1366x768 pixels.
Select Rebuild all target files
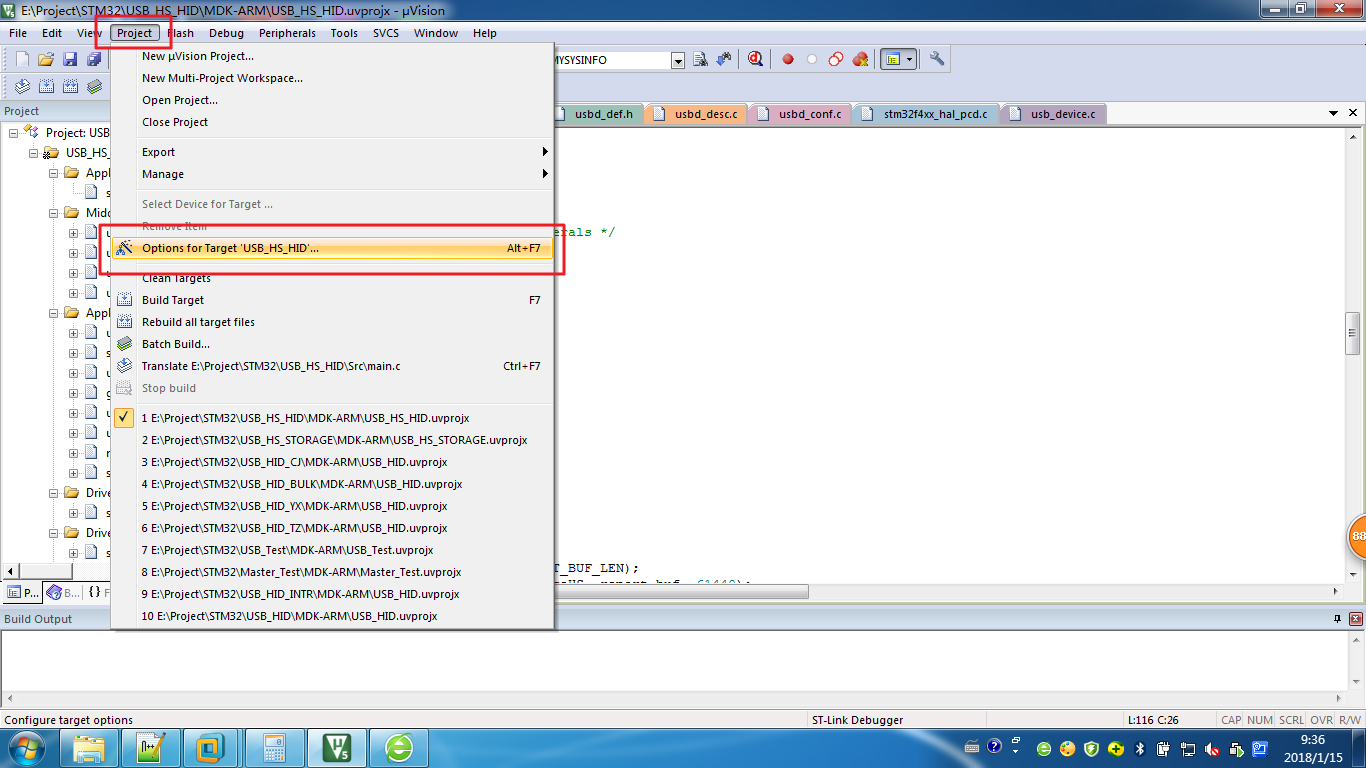(332, 322)
